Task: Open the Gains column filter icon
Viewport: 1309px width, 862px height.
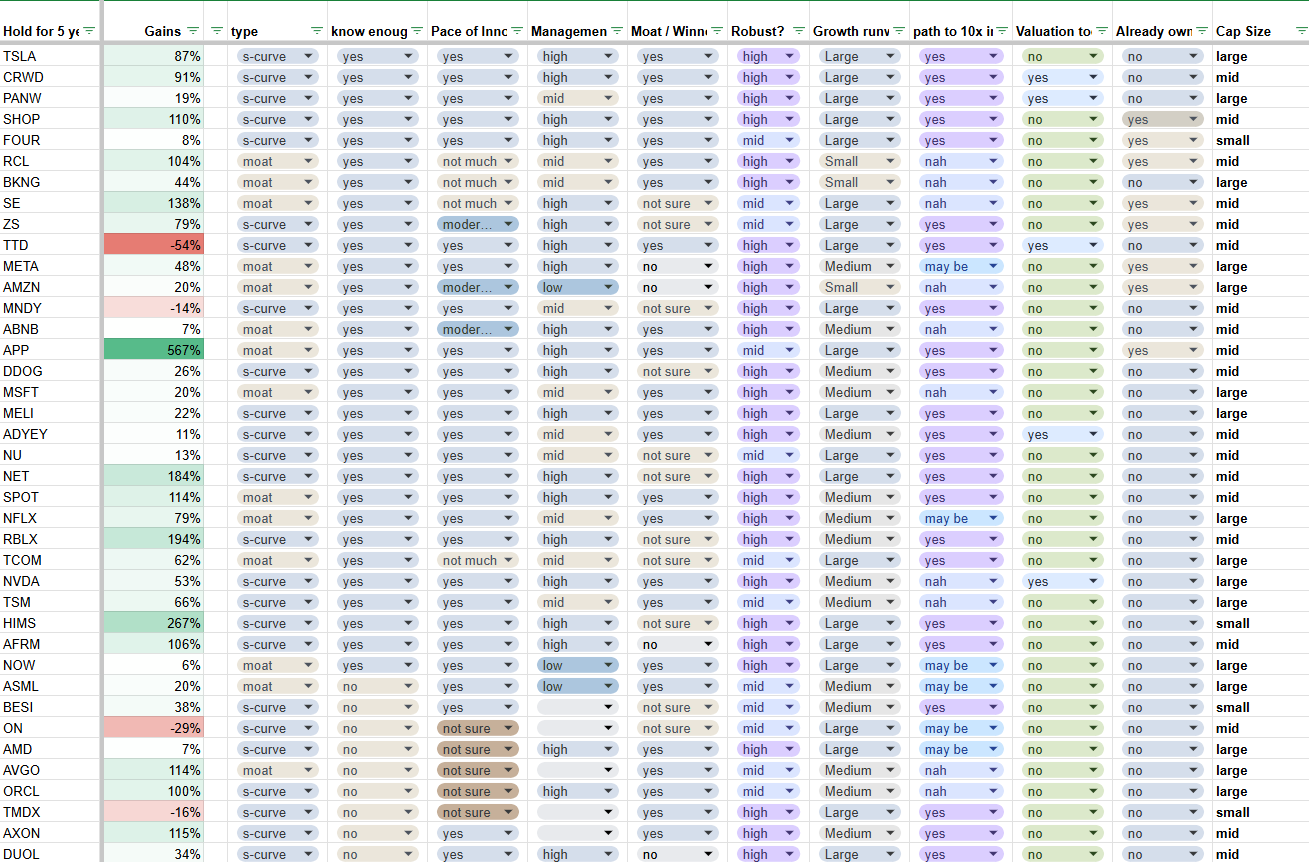Action: pyautogui.click(x=192, y=31)
